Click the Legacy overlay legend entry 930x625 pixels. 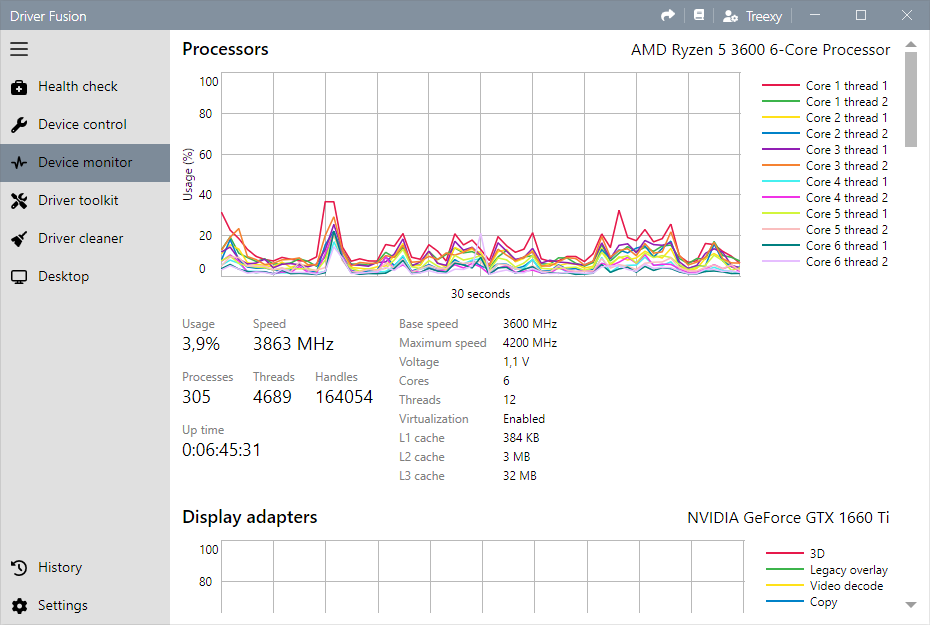click(x=827, y=570)
